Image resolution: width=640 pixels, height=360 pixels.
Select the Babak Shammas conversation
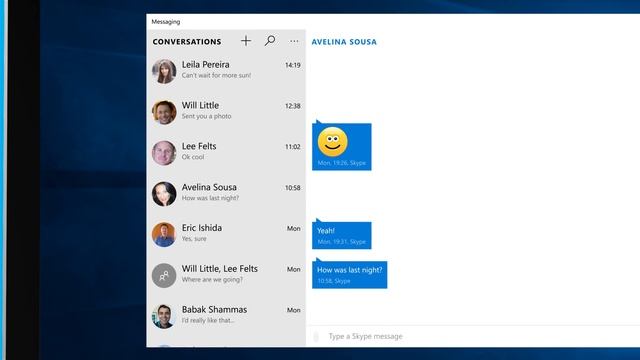click(x=226, y=316)
